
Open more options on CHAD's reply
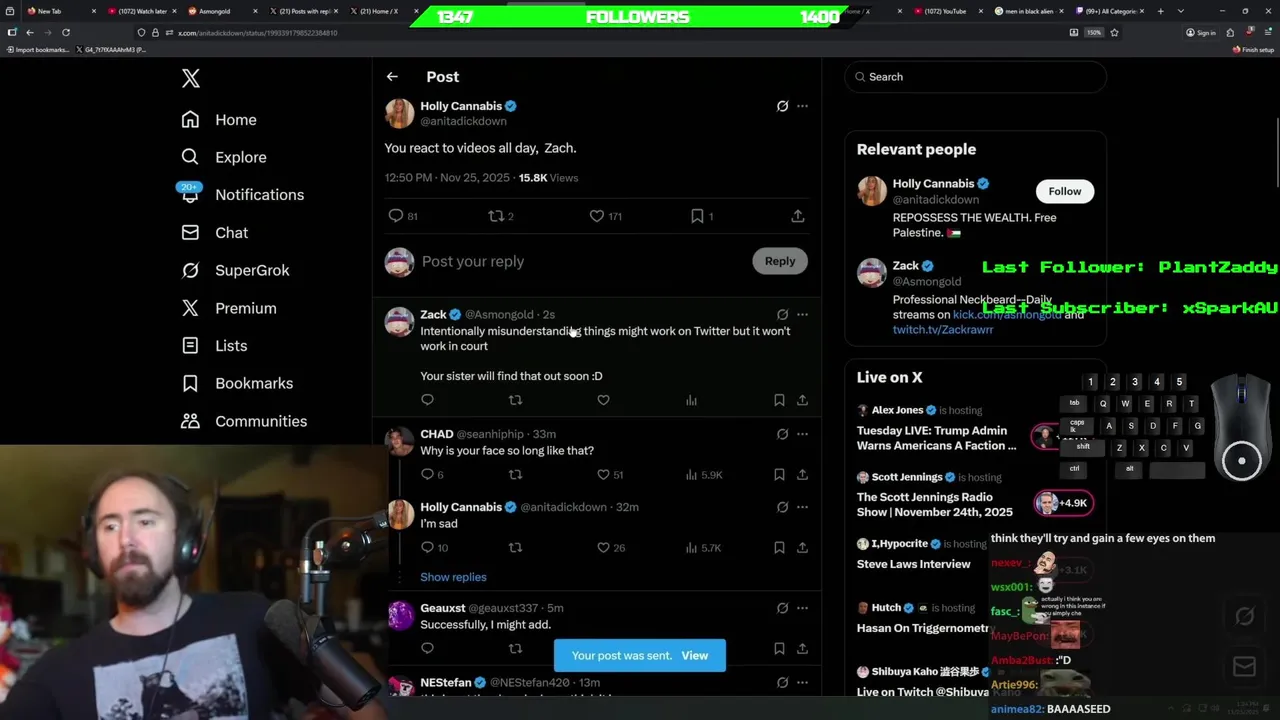(802, 435)
